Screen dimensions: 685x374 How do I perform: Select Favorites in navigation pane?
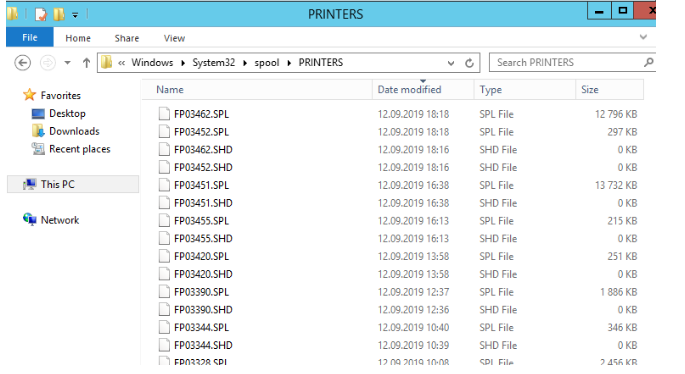61,95
